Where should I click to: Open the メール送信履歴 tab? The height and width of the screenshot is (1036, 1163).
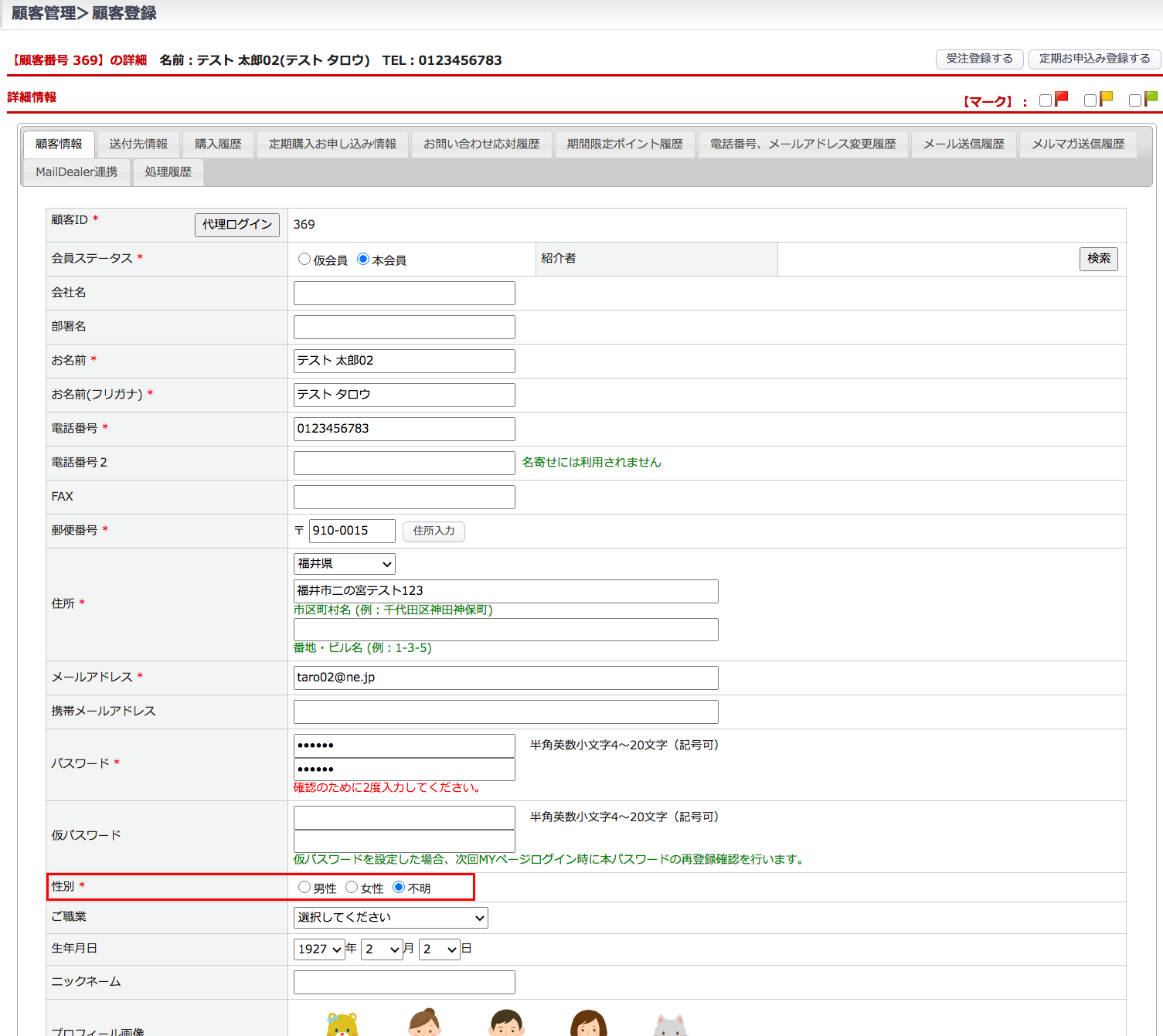pyautogui.click(x=964, y=144)
